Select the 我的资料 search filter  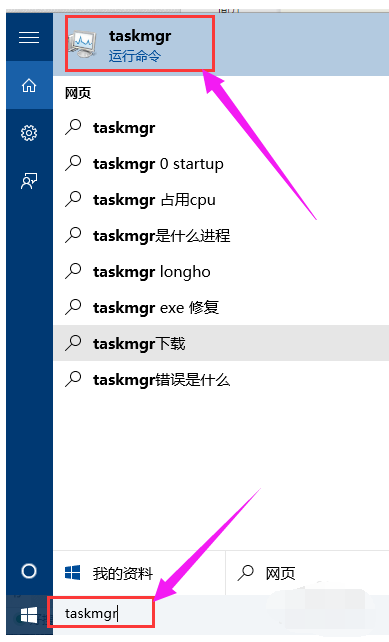coord(139,573)
